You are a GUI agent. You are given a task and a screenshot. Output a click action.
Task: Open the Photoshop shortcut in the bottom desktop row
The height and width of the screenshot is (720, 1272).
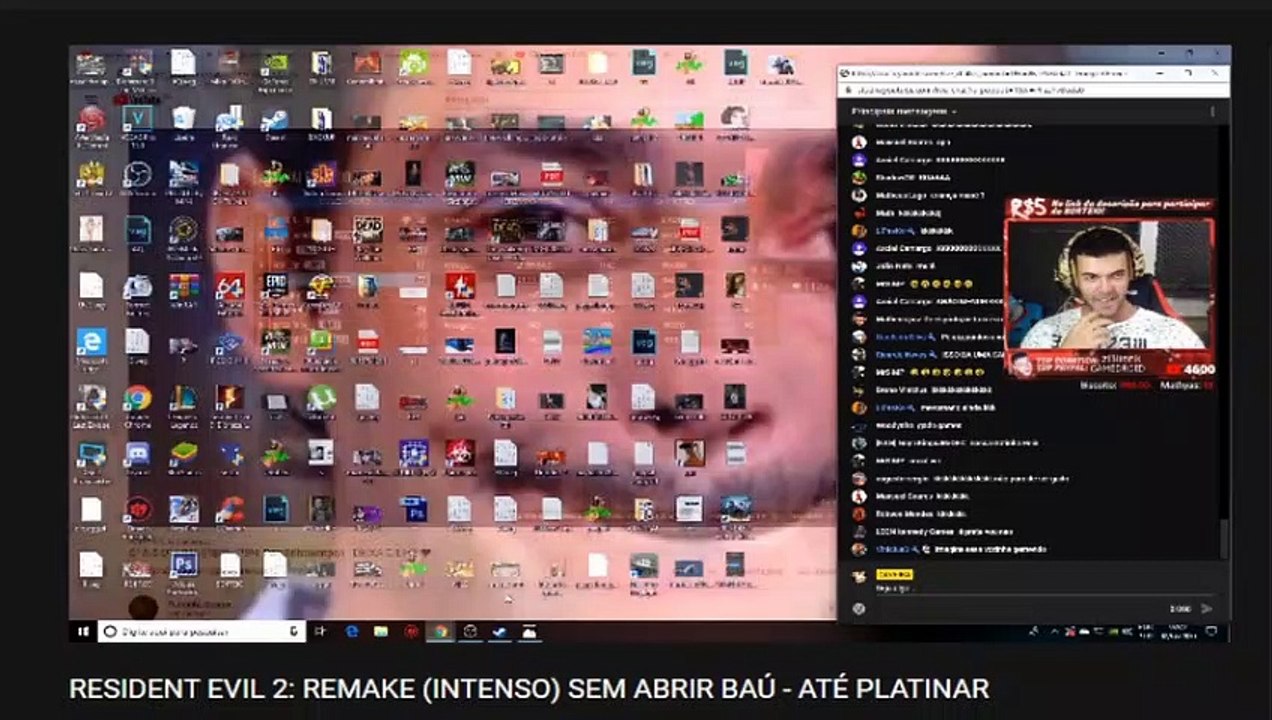[183, 565]
